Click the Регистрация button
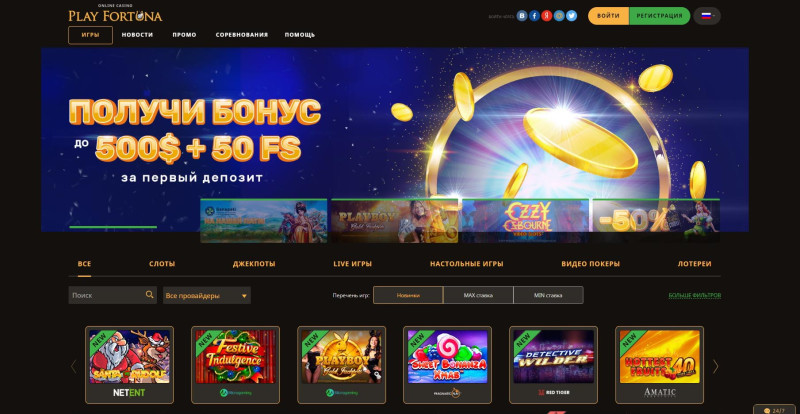This screenshot has height=414, width=800. click(x=660, y=16)
